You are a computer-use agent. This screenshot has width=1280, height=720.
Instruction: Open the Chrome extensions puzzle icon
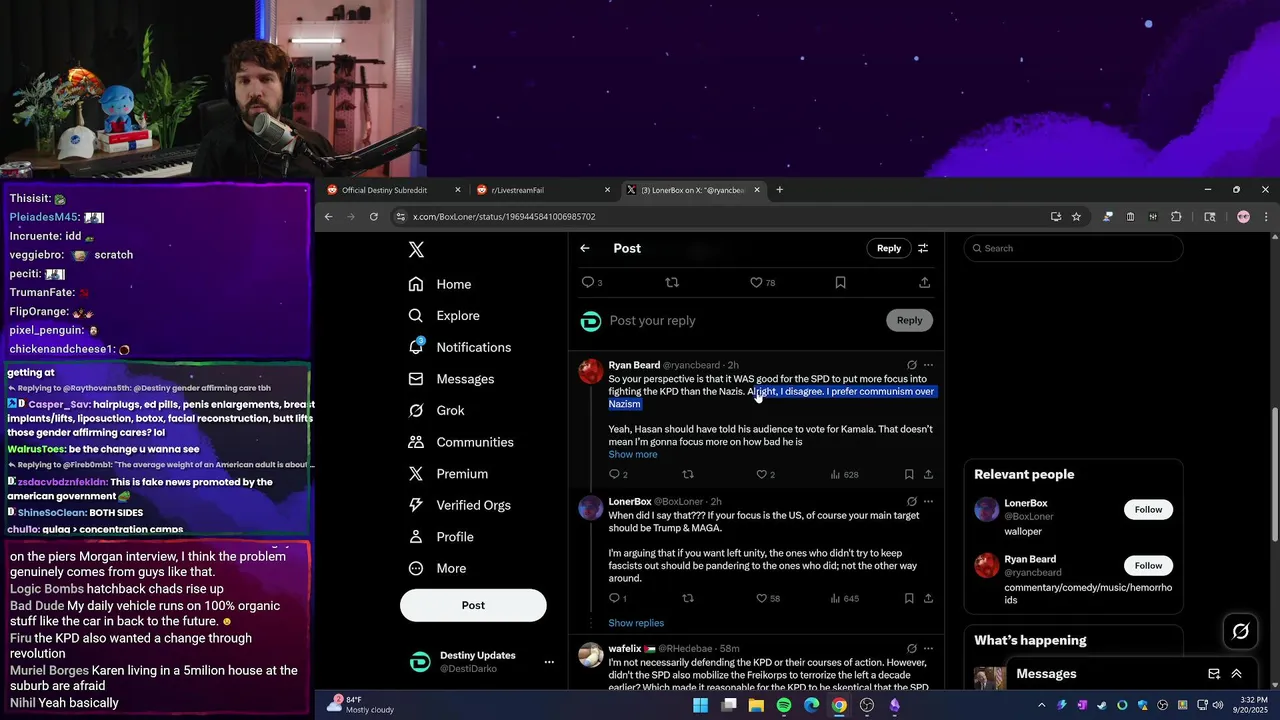pos(1176,217)
